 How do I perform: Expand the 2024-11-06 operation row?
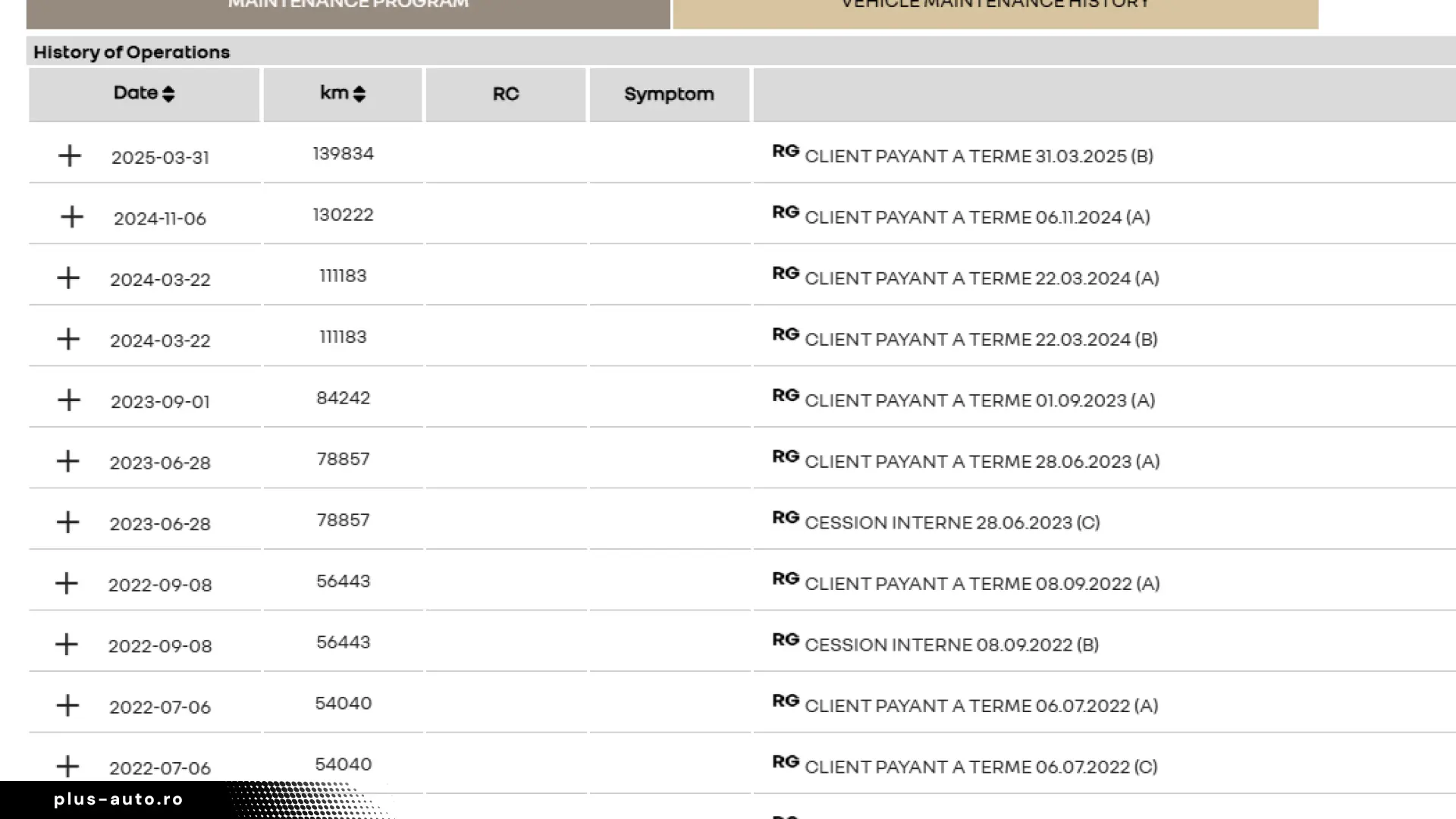click(x=71, y=217)
